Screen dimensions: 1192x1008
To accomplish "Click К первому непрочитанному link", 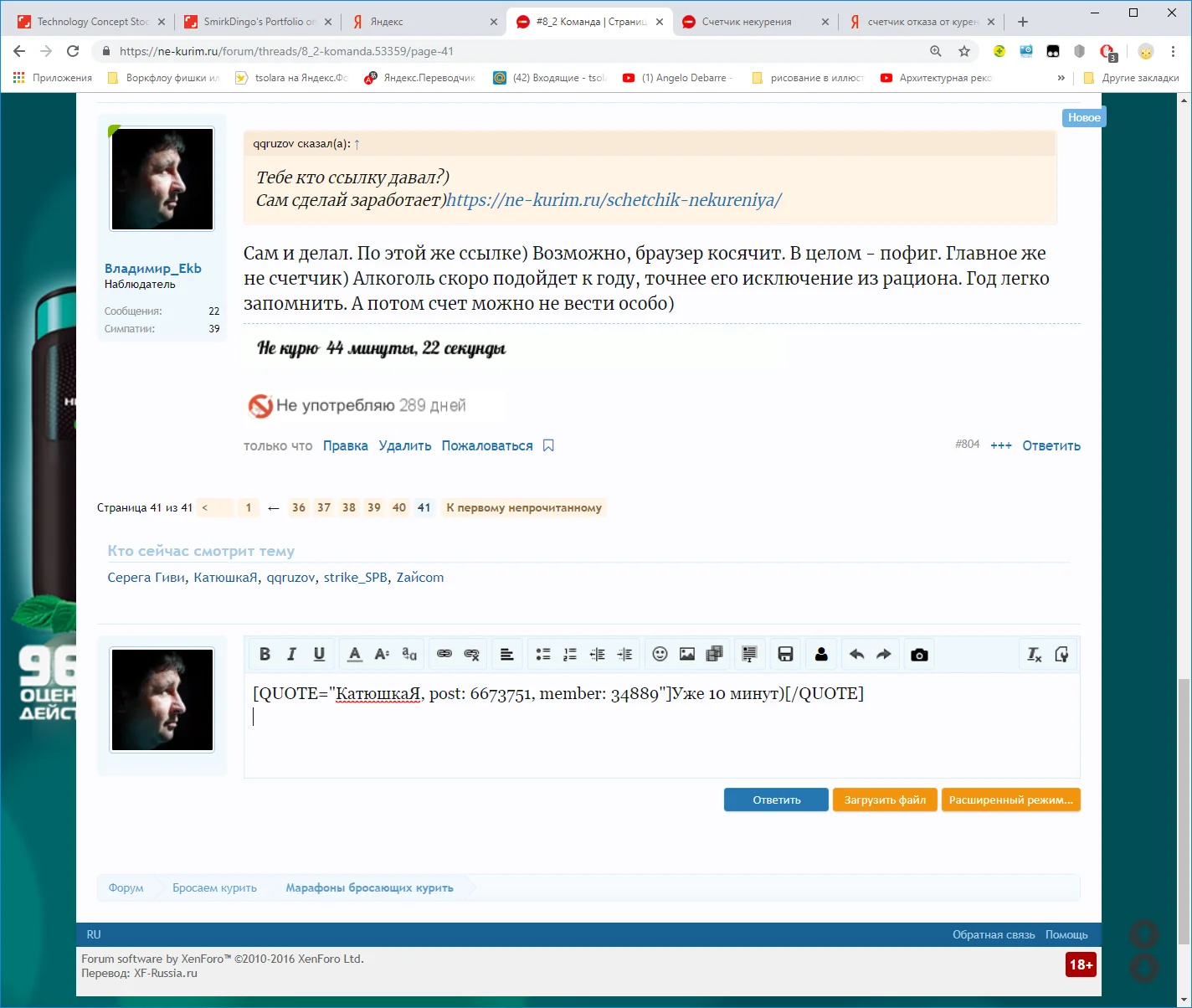I will tap(524, 507).
